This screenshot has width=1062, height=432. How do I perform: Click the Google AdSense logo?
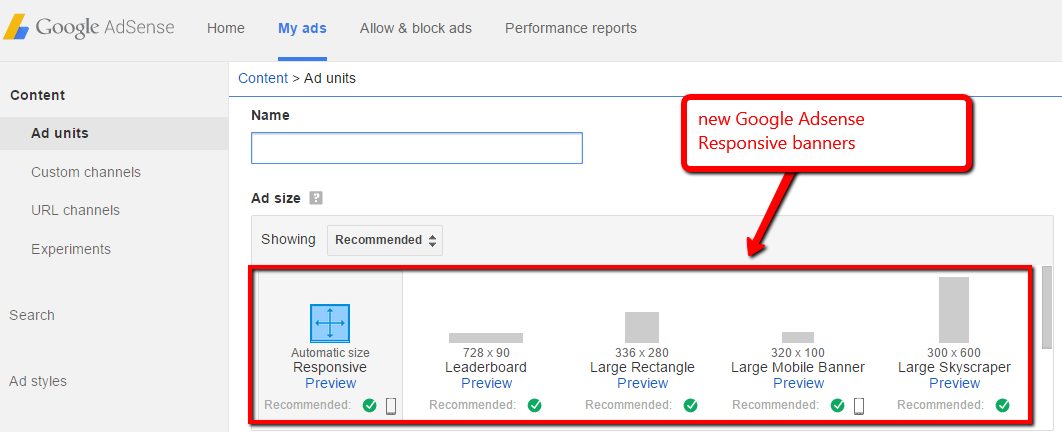[89, 28]
